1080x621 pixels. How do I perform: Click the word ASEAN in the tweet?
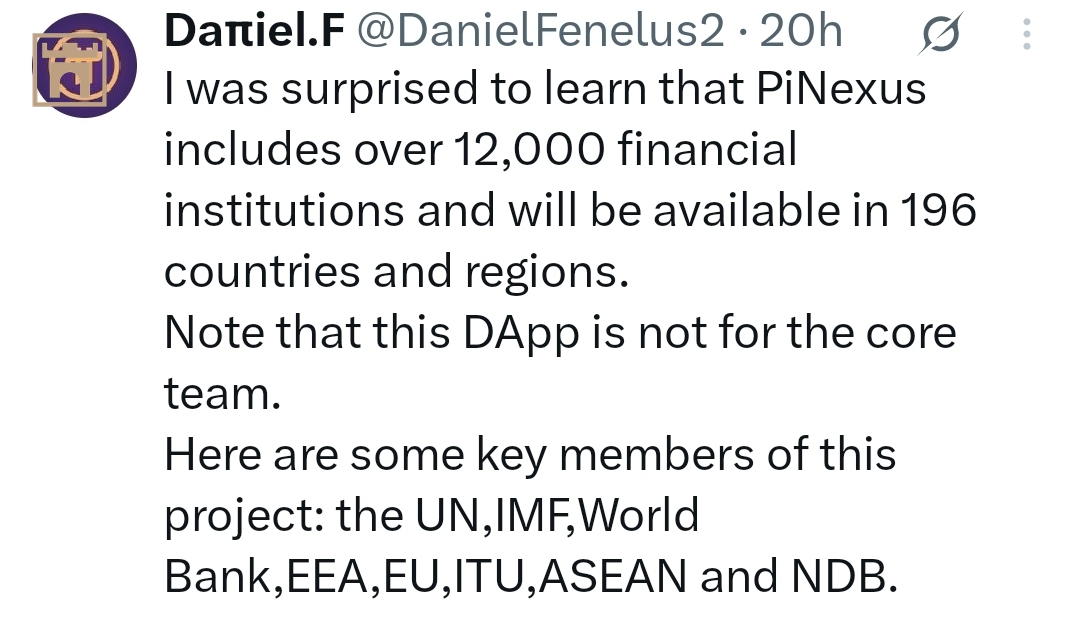[613, 576]
